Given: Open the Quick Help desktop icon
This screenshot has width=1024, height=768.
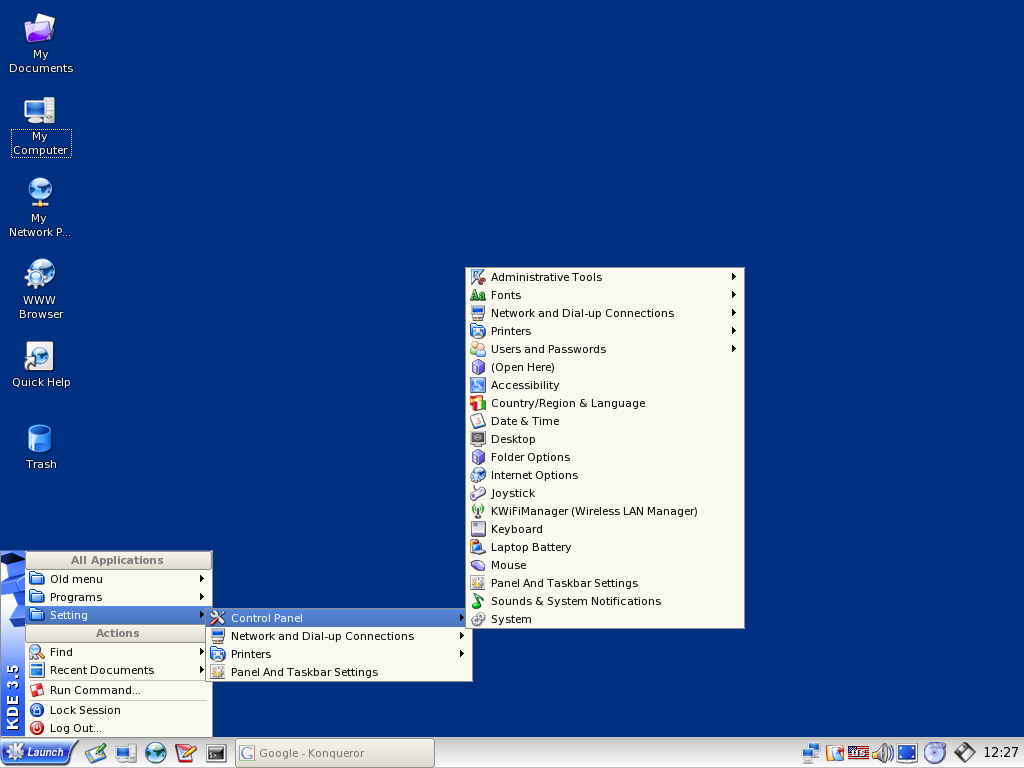Looking at the screenshot, I should coord(40,365).
